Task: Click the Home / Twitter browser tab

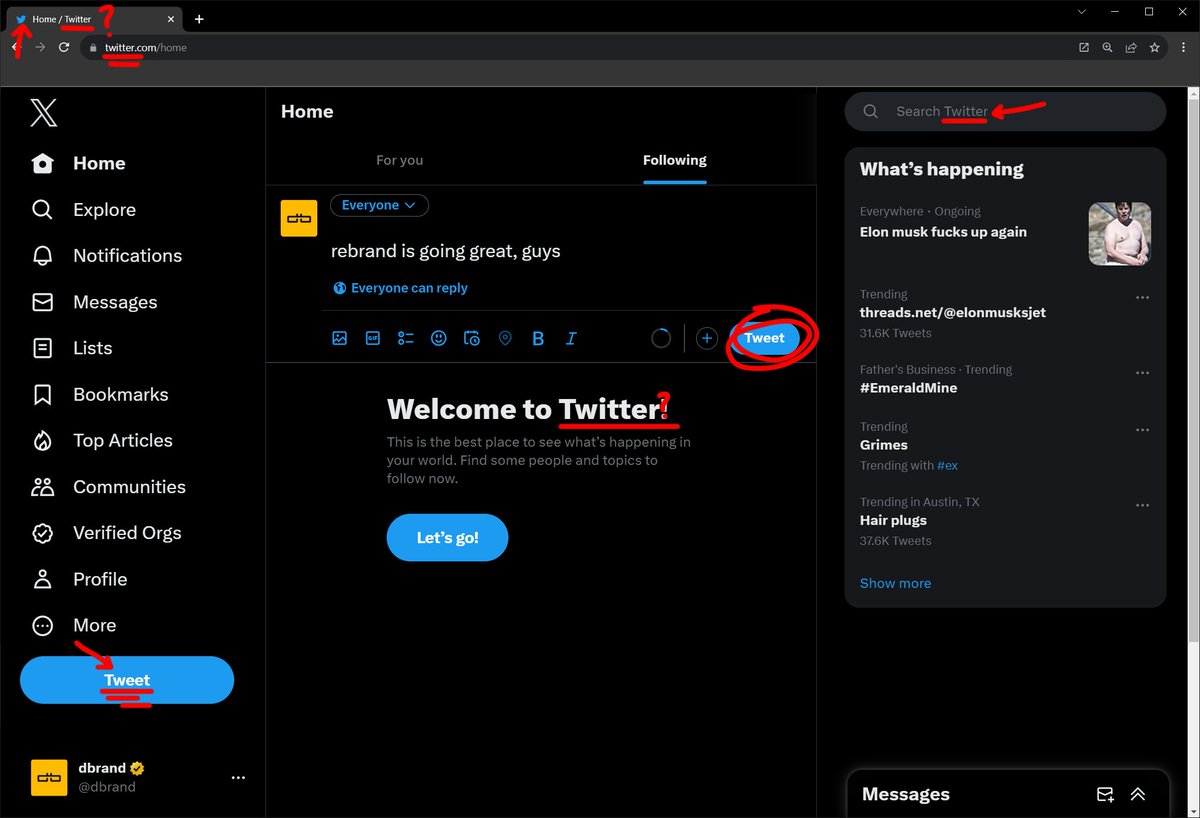Action: 96,19
